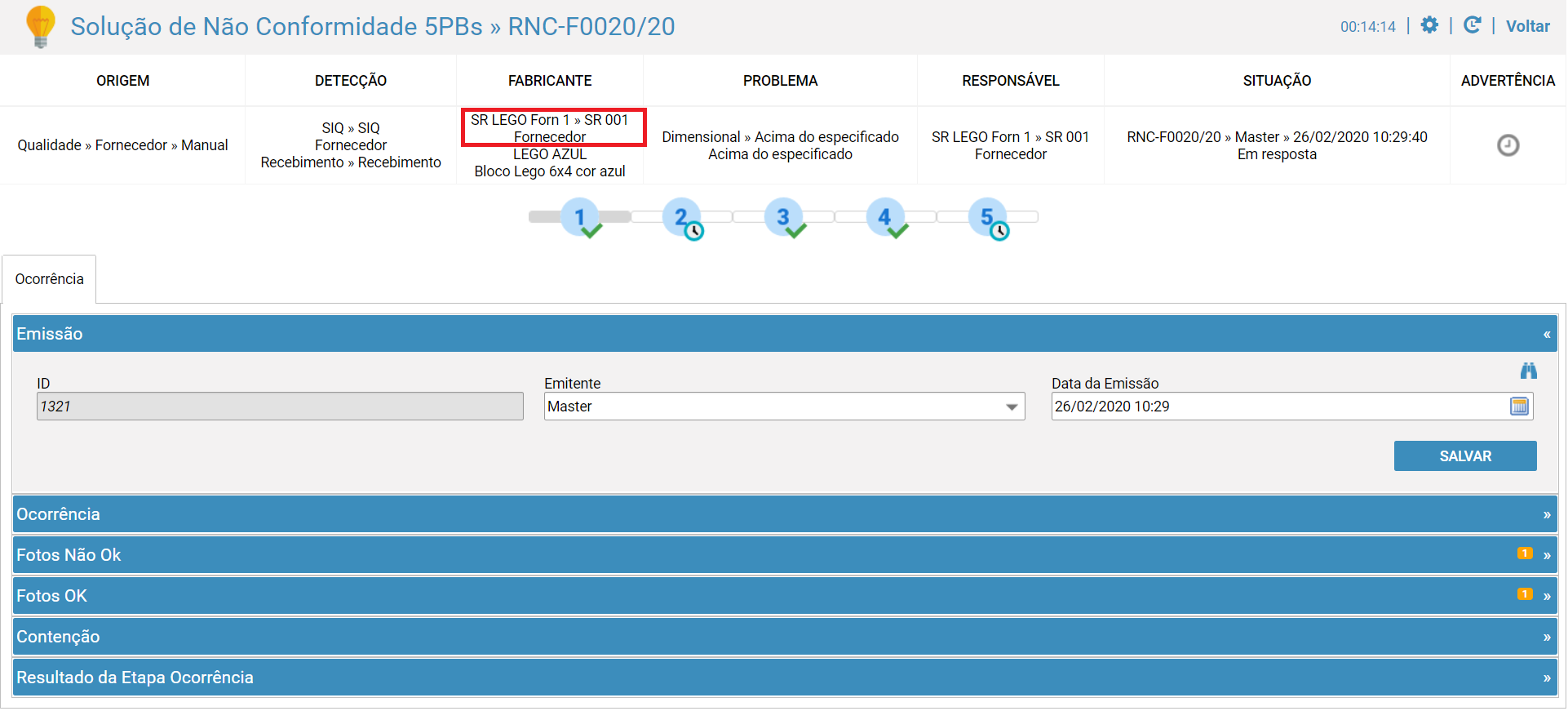Go back using Voltar link
Screen dimensions: 1568x711
pos(1527,26)
